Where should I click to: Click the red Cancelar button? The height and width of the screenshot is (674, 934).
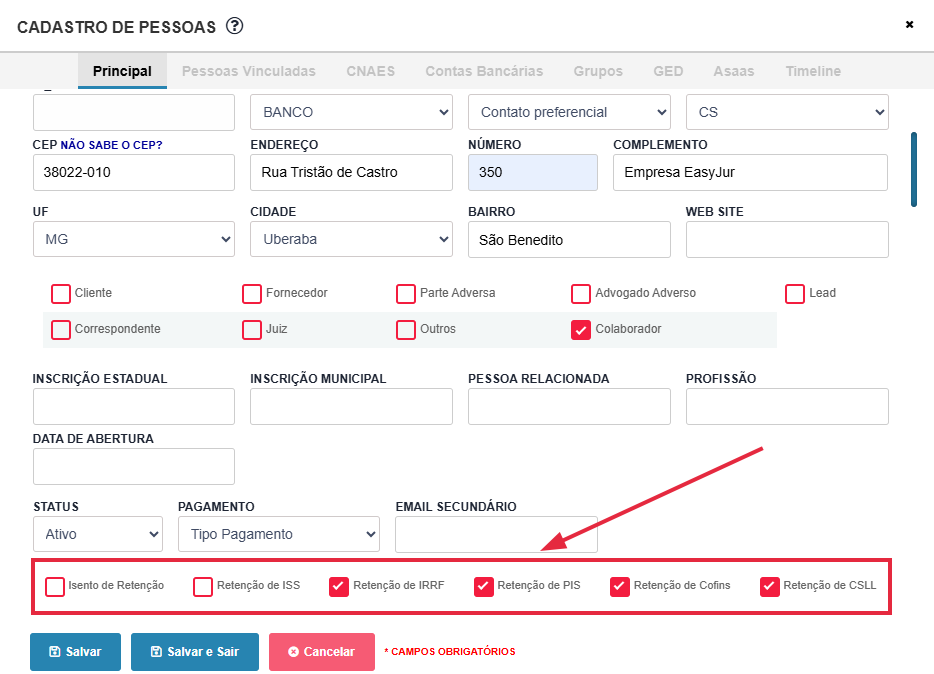[x=321, y=651]
